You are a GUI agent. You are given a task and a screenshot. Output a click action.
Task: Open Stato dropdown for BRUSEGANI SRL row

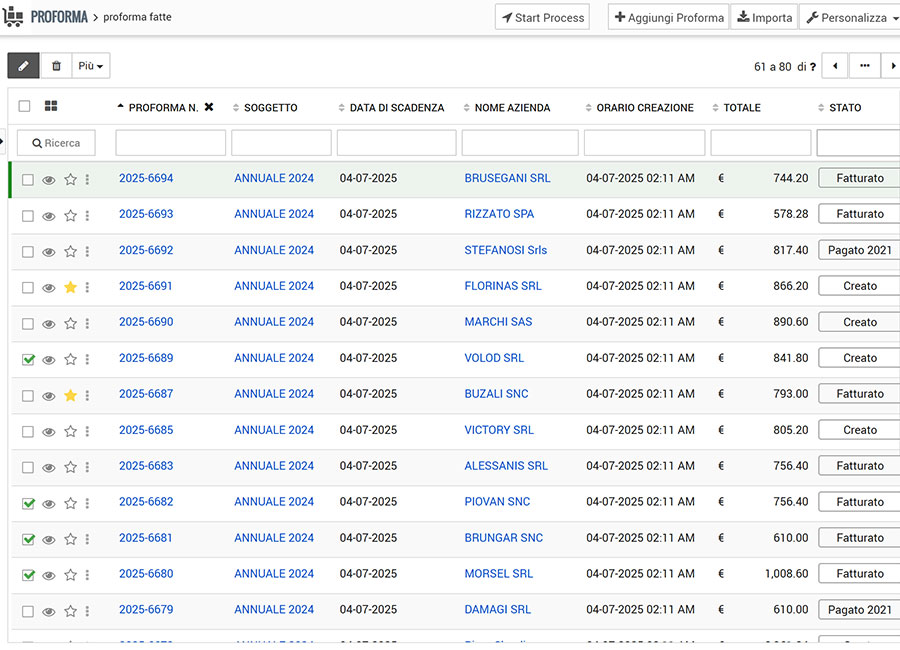pos(859,178)
